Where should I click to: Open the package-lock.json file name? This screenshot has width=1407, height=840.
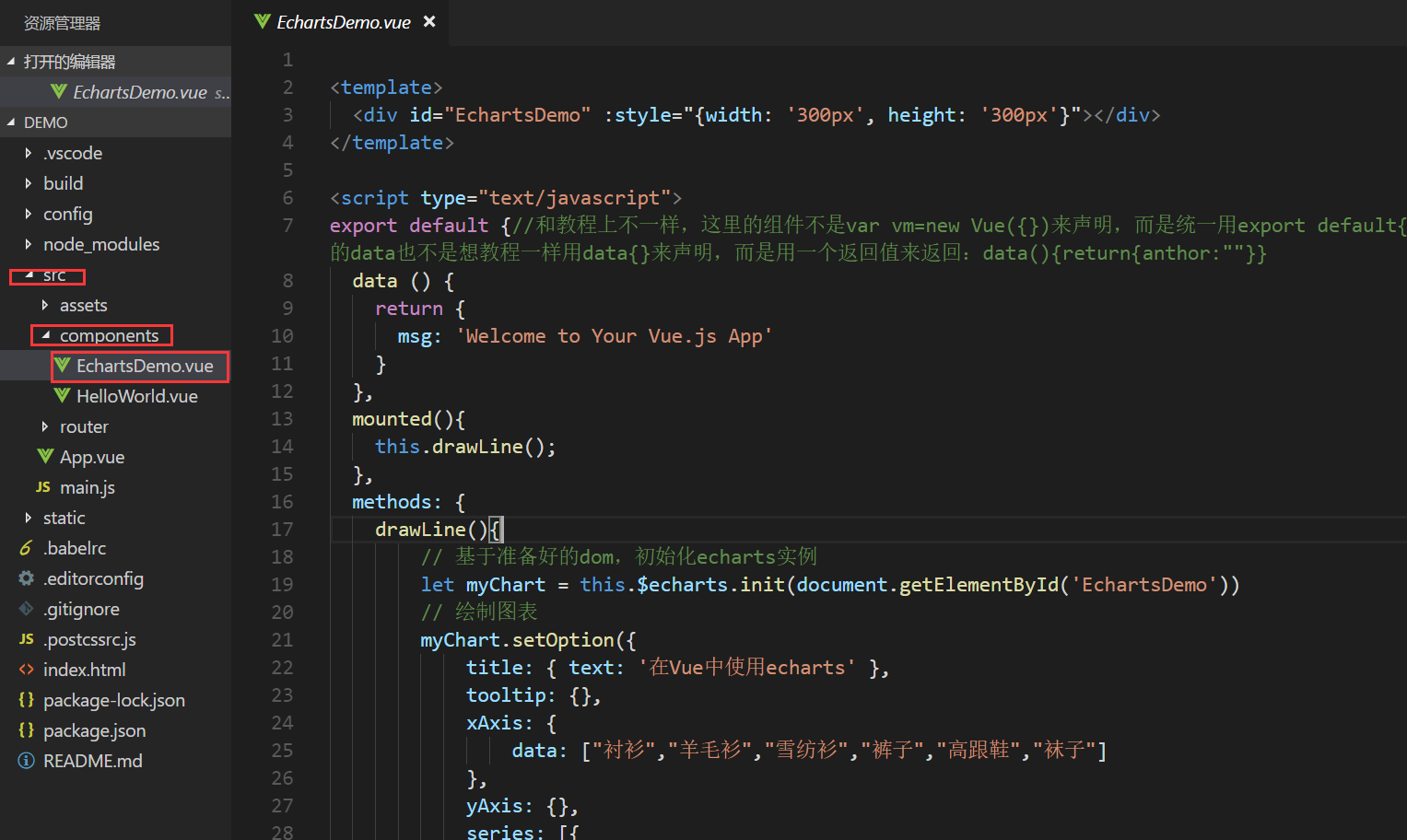(x=114, y=700)
